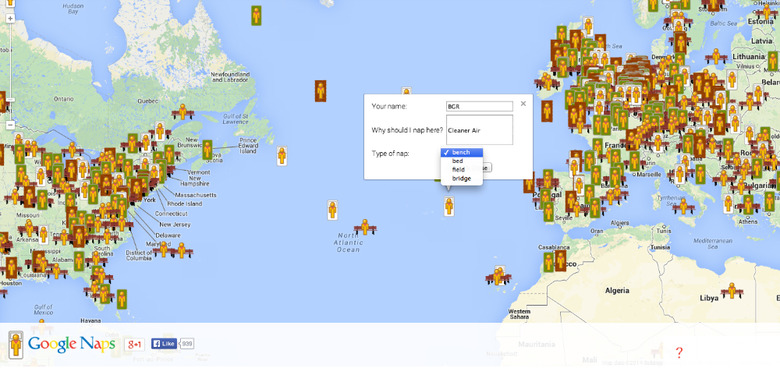This screenshot has height=368, width=780.
Task: Select green nap marker near Nova Scotia
Action: point(207,150)
